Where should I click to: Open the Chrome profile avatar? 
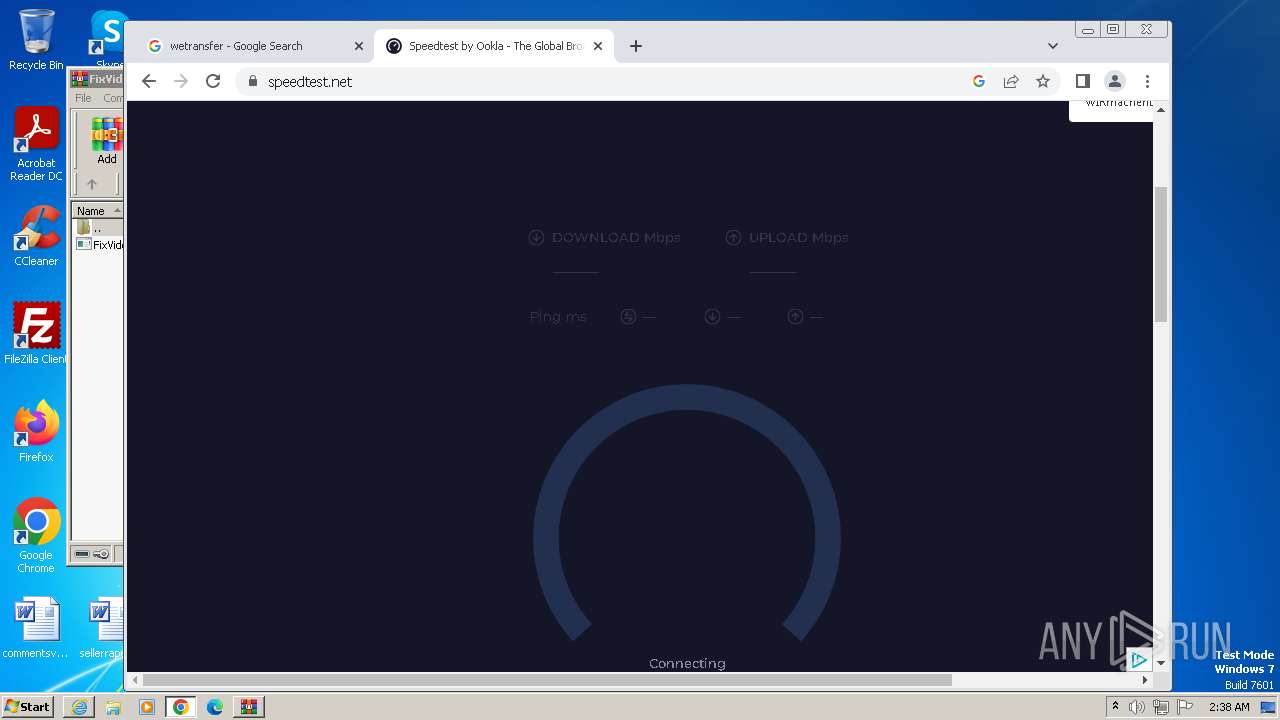[1115, 82]
